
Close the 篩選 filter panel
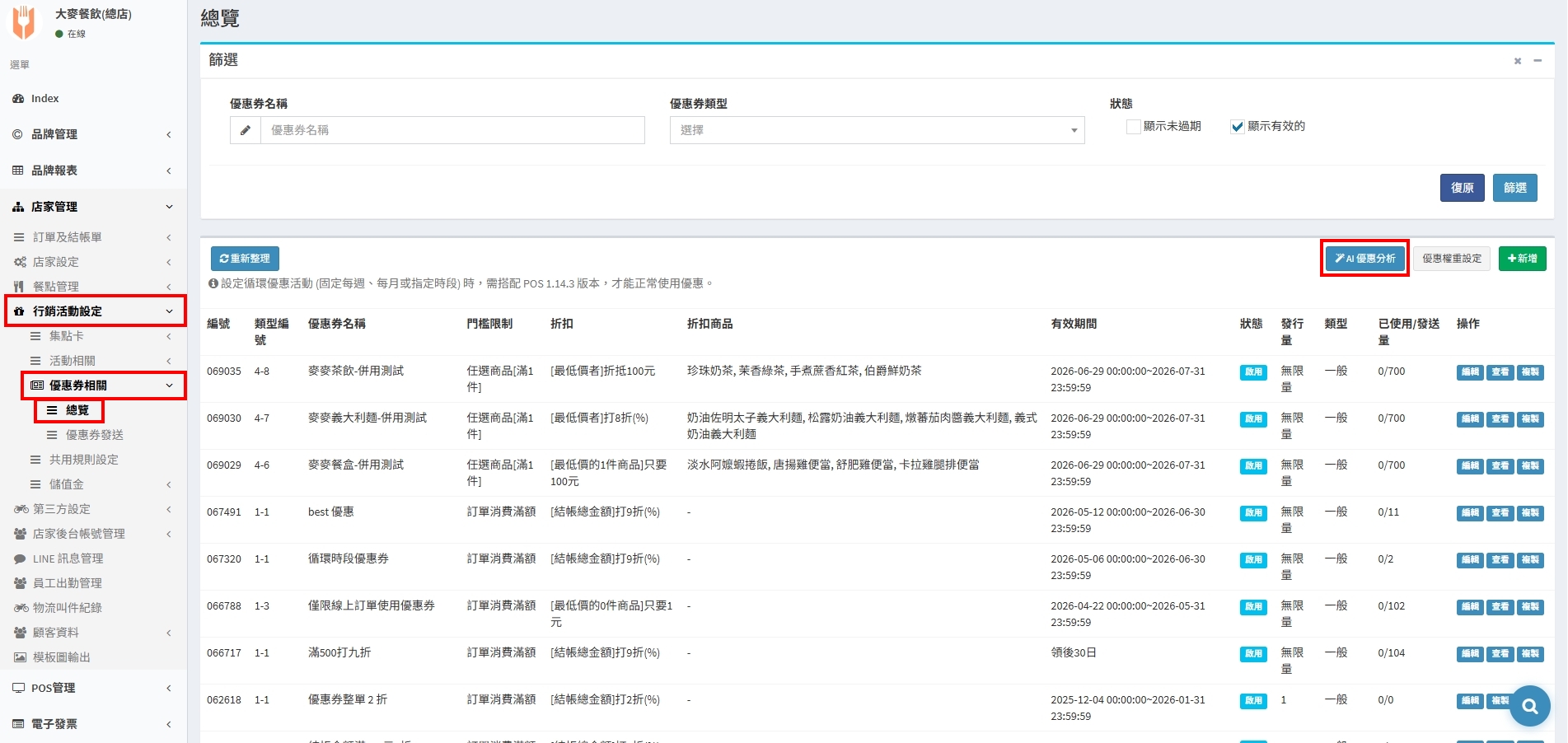click(1517, 61)
